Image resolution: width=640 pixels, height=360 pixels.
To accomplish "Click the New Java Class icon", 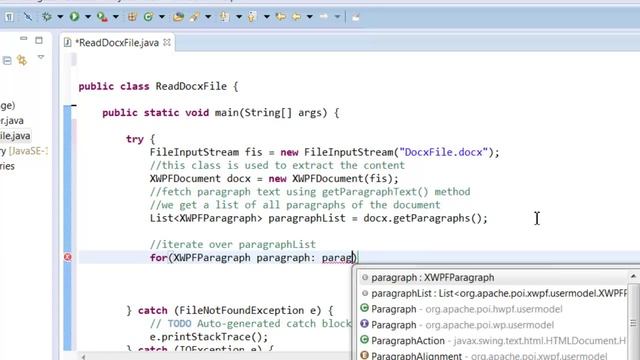I will tap(148, 17).
